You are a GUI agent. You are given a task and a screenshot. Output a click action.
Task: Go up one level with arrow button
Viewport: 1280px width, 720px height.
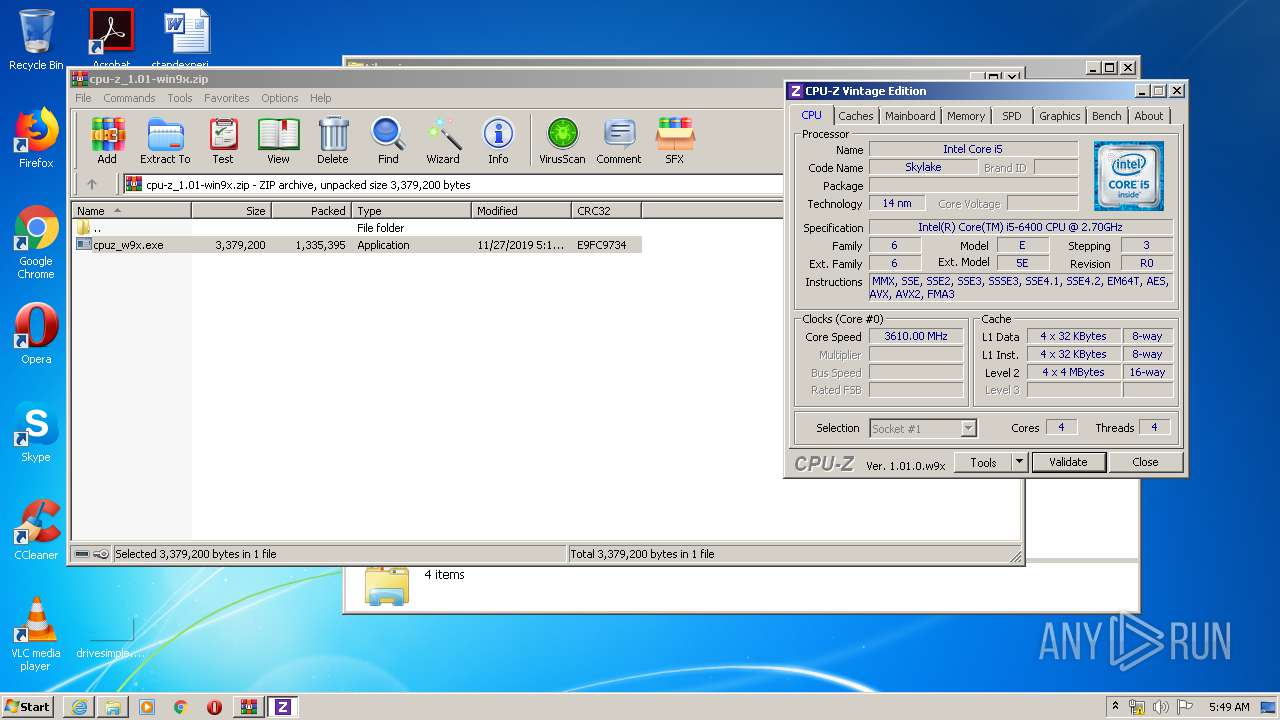point(92,184)
